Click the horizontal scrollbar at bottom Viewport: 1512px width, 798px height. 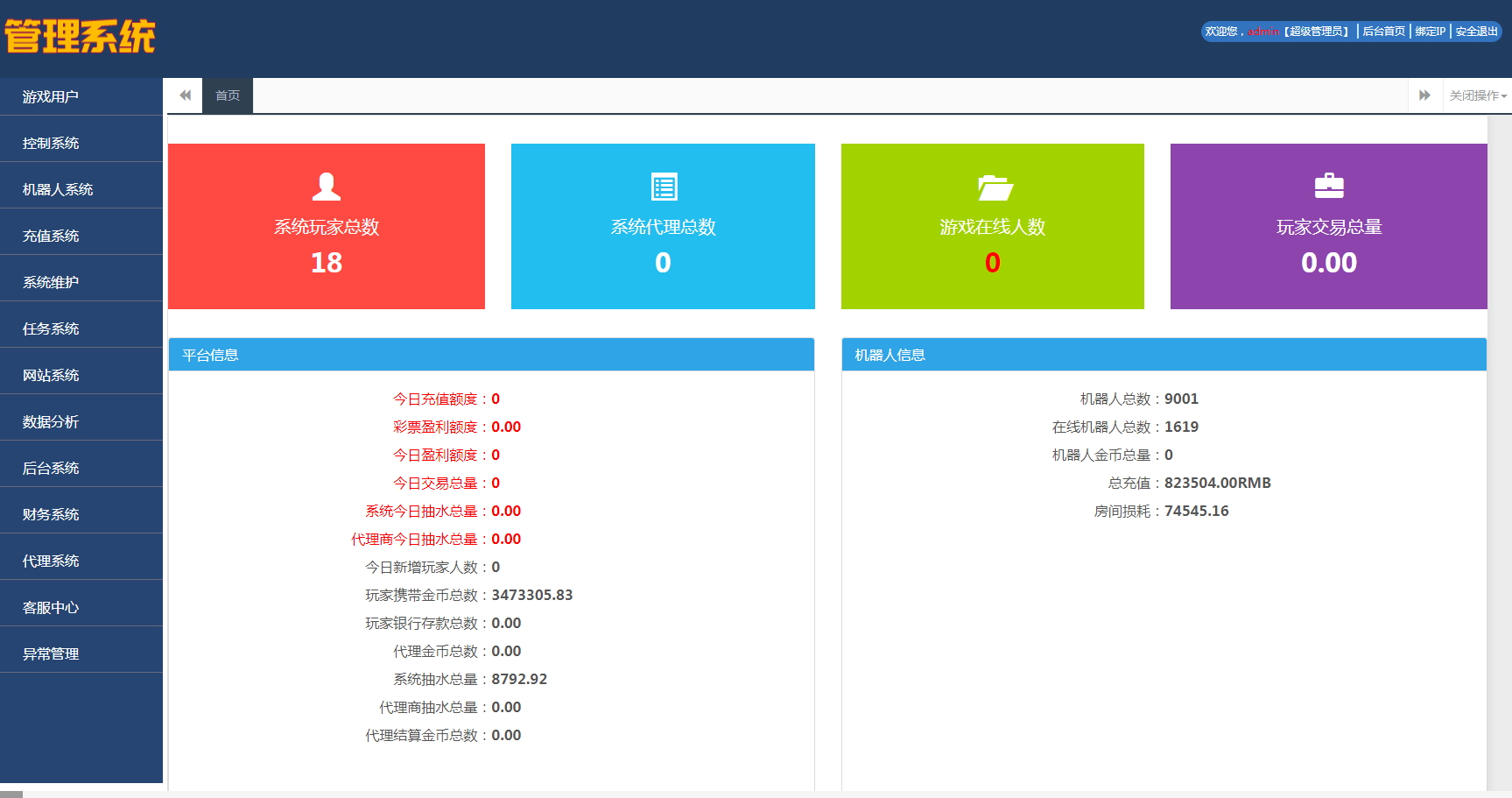pyautogui.click(x=11, y=794)
